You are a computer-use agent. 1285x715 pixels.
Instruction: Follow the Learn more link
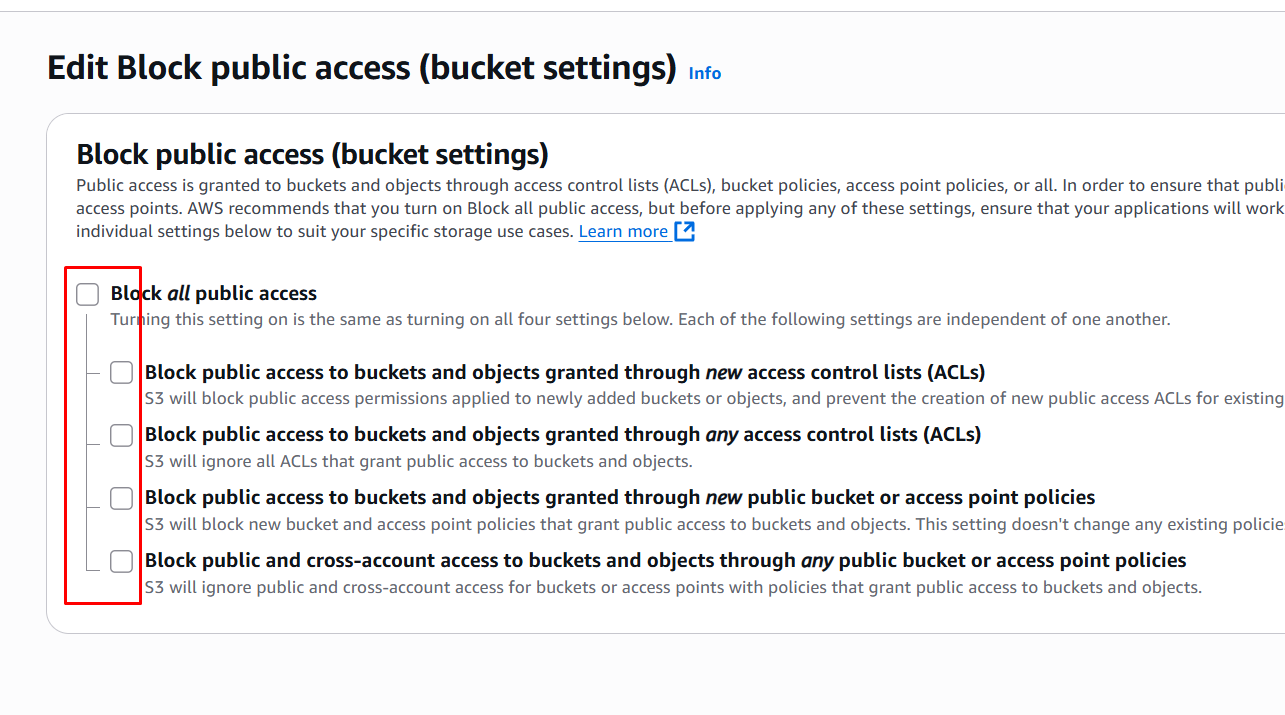click(x=623, y=231)
